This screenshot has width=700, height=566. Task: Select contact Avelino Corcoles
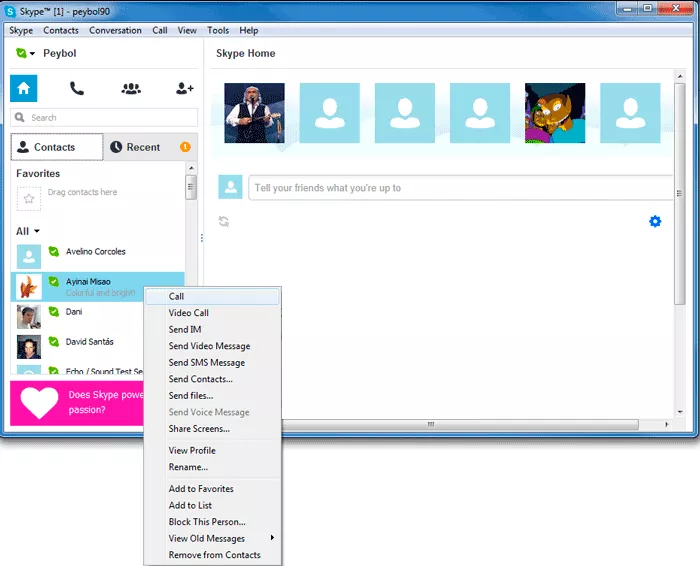coord(97,257)
